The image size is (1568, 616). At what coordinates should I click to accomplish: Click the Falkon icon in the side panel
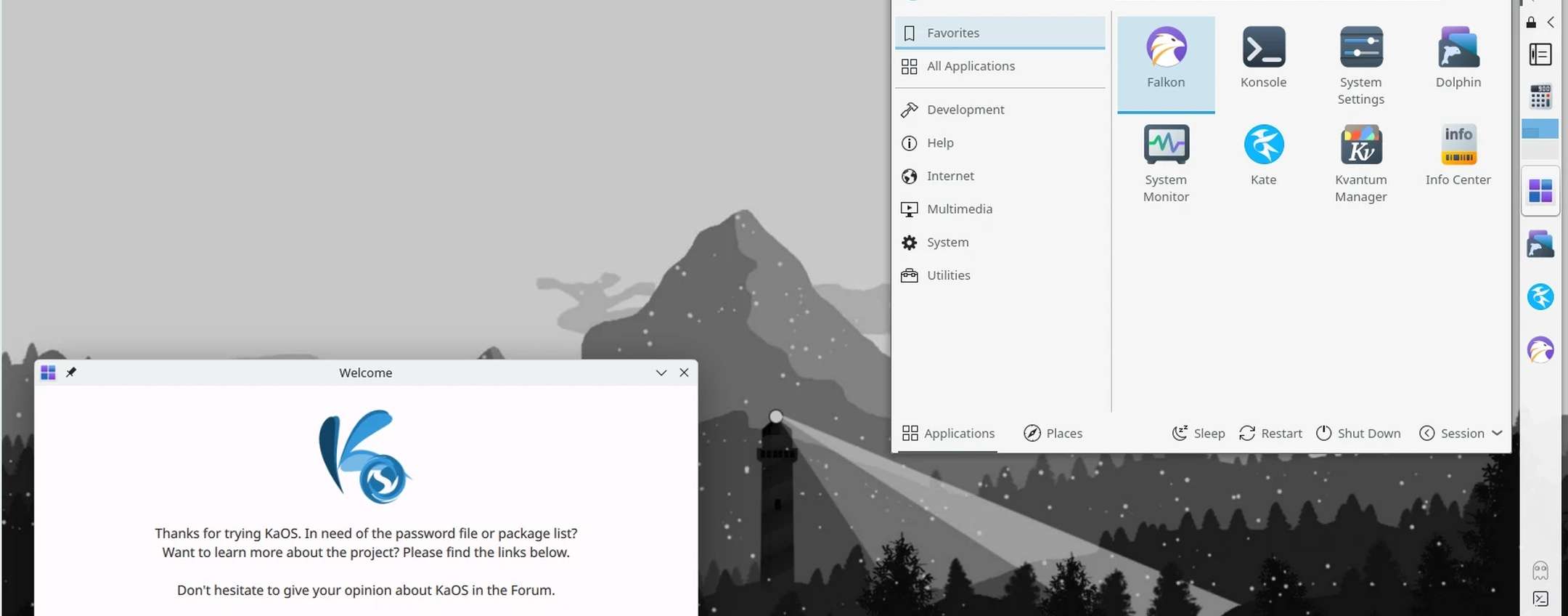pyautogui.click(x=1540, y=349)
